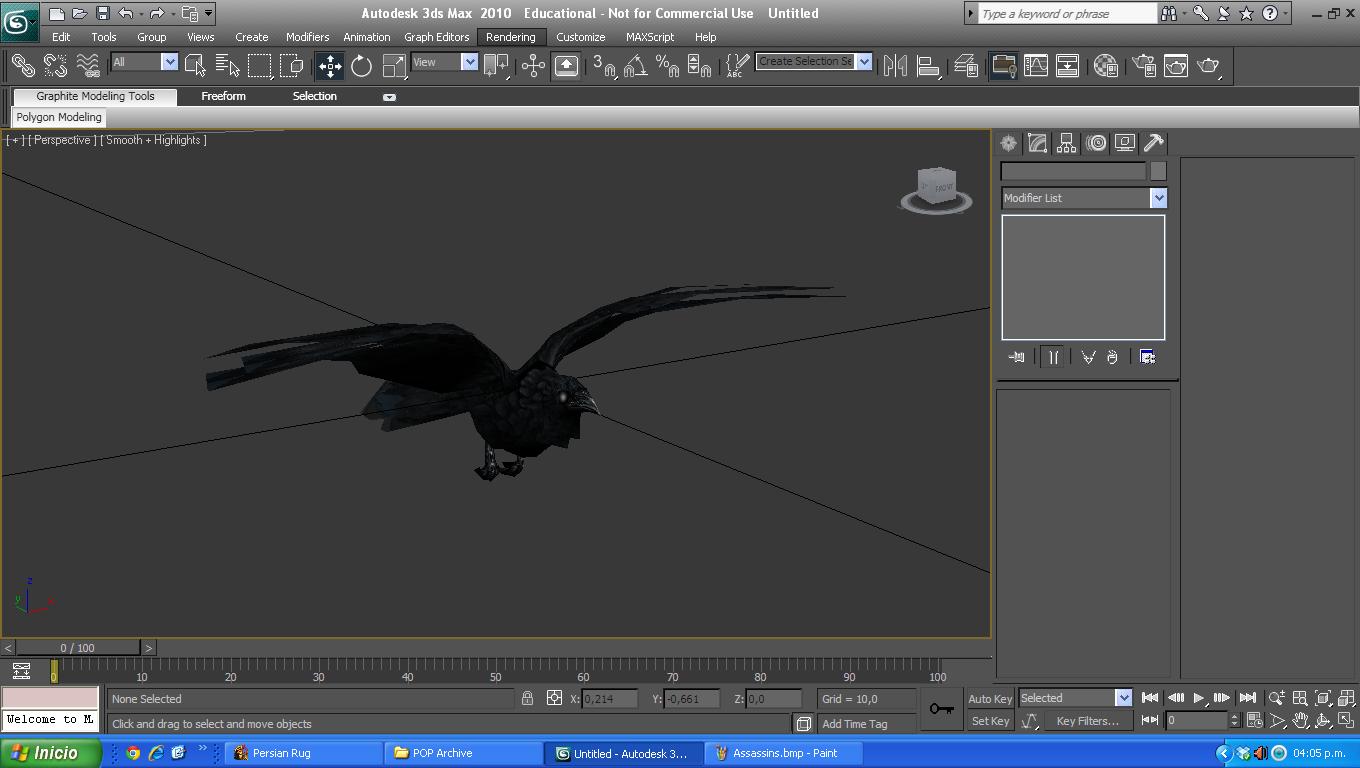Choose the Select Object arrow tool
The width and height of the screenshot is (1360, 768).
click(196, 66)
